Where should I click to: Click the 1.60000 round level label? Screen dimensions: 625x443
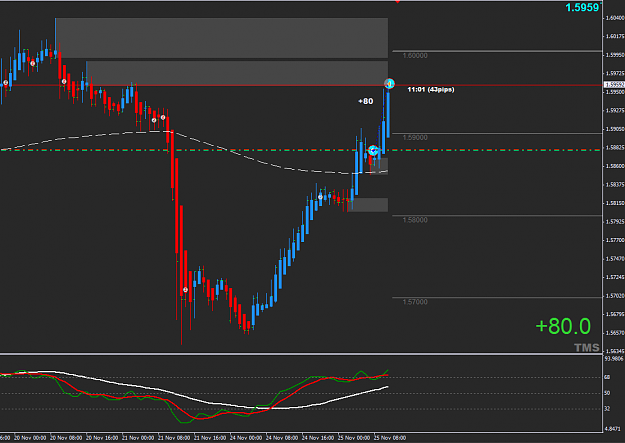coord(415,56)
